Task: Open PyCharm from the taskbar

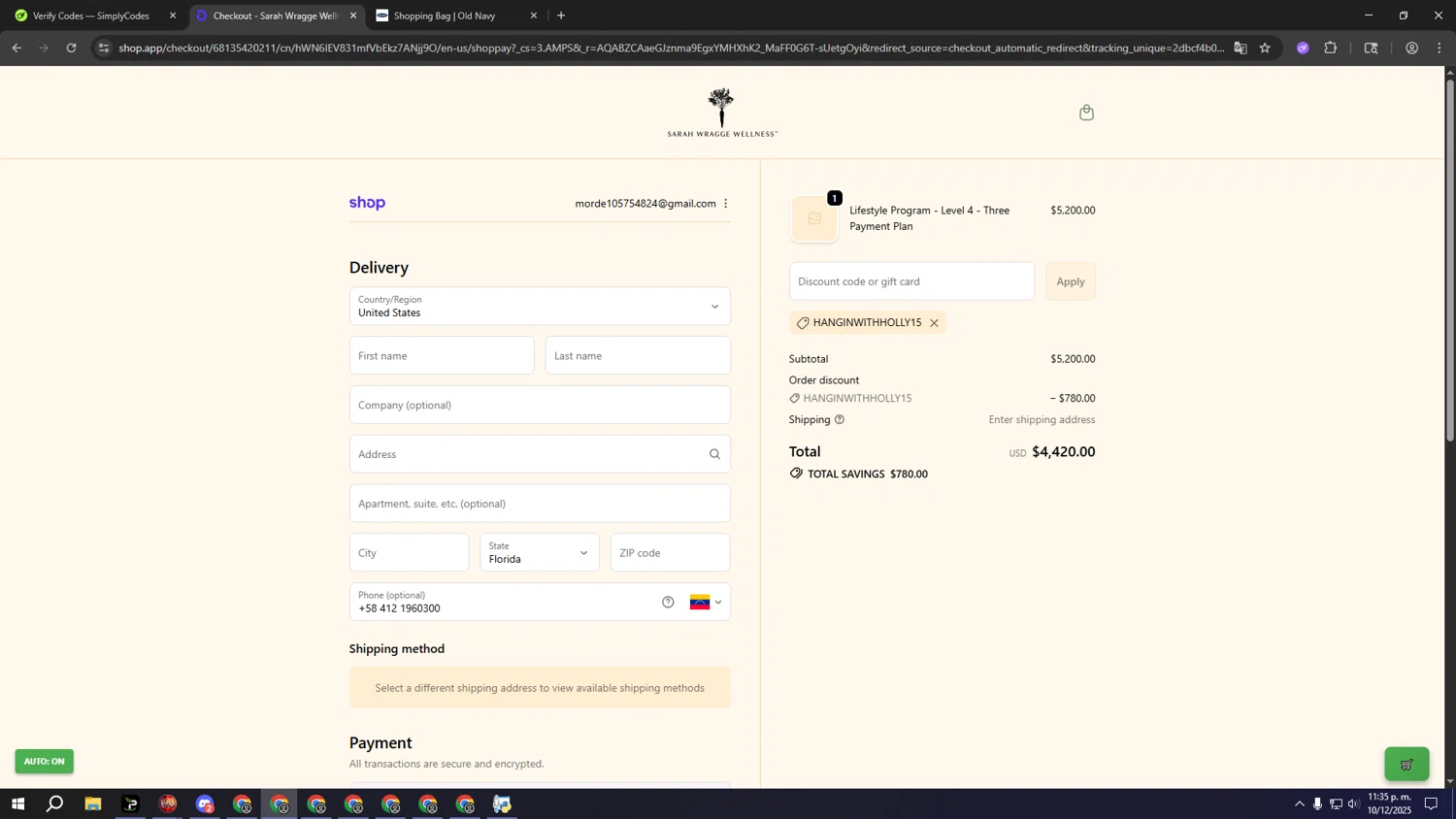Action: tap(130, 804)
